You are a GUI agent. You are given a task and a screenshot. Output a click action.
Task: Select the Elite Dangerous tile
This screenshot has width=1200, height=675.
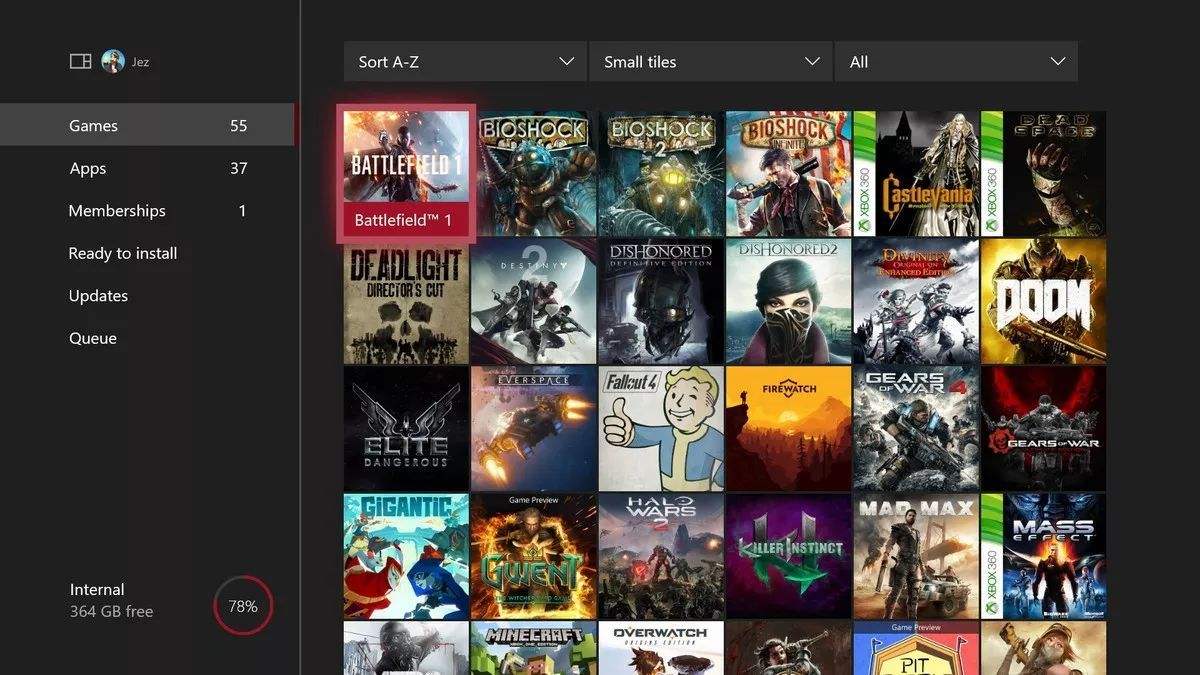coord(406,428)
